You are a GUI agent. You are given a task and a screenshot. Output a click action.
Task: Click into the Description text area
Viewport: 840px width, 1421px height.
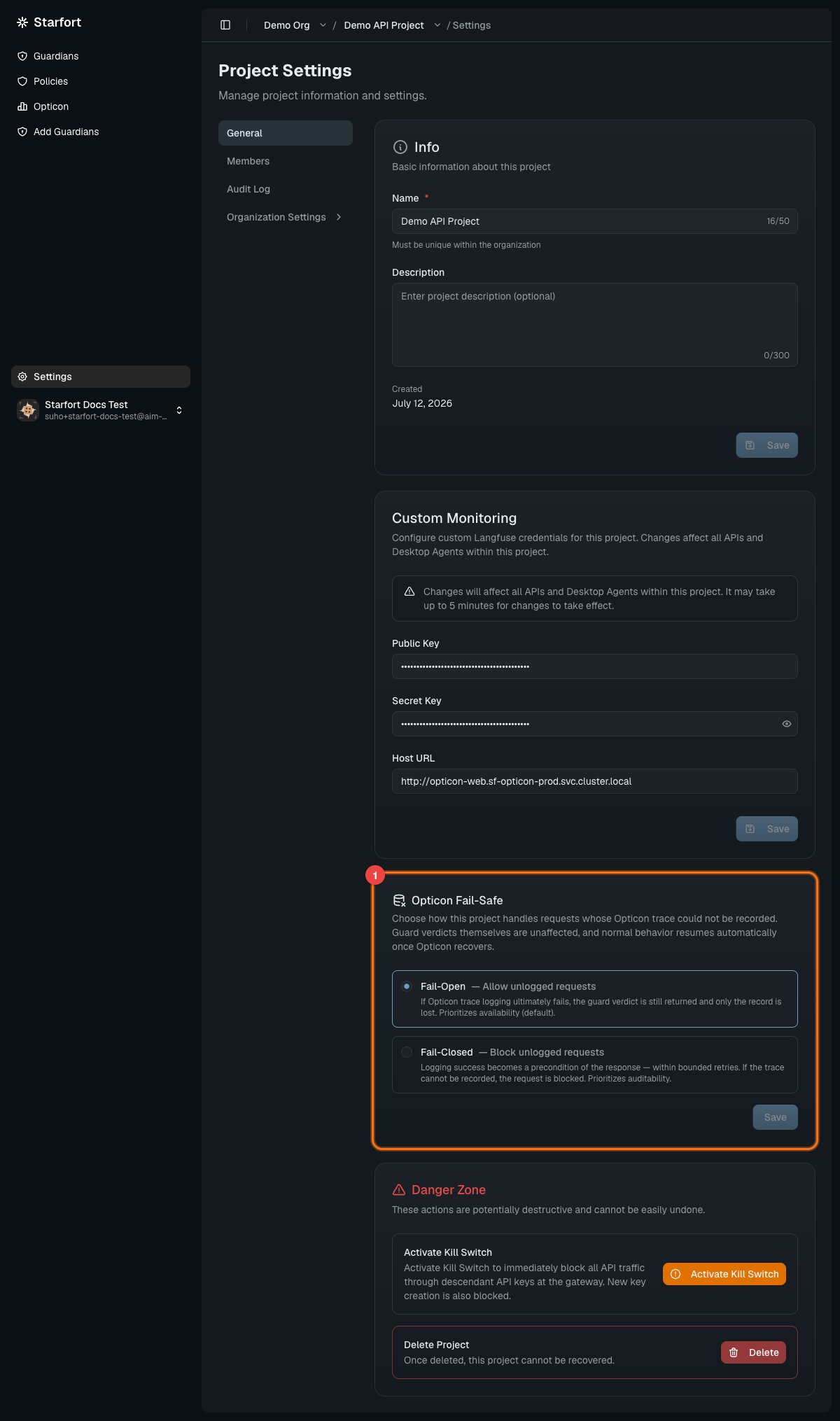(x=595, y=325)
